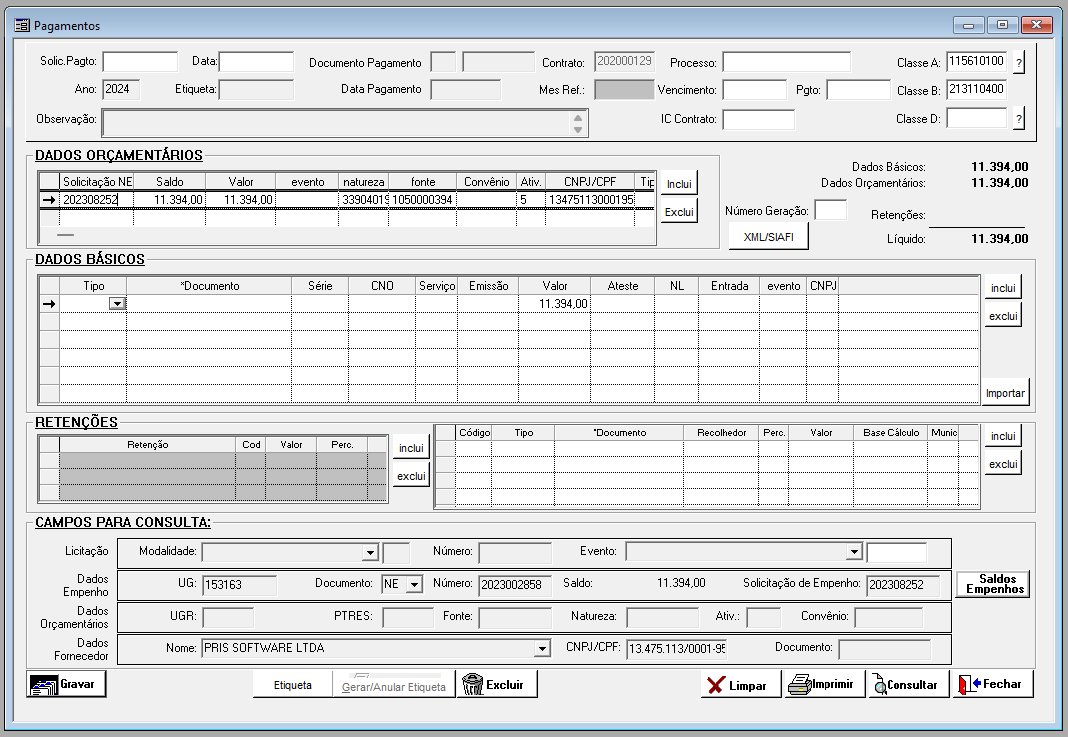Click the Excluir trash can button

[x=497, y=684]
